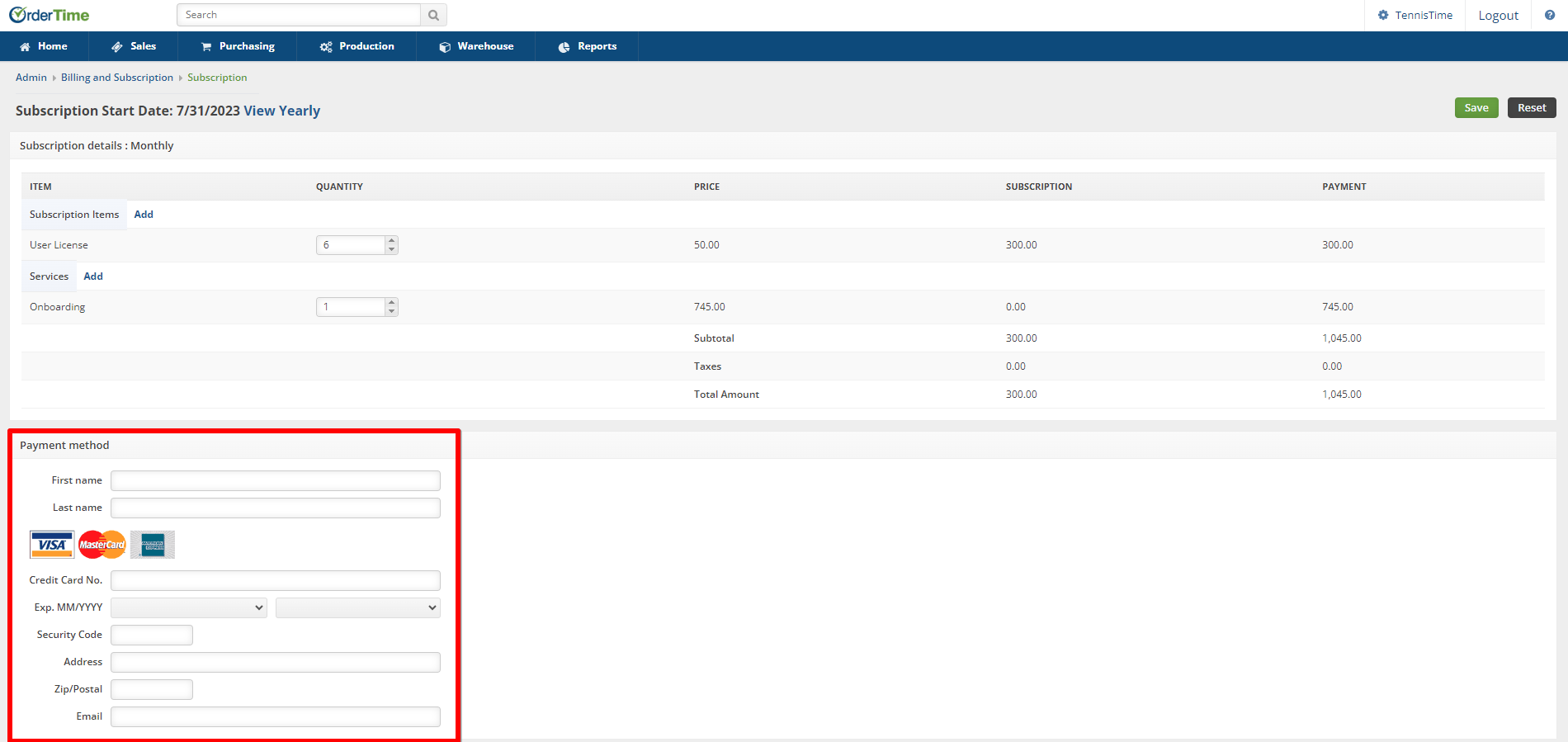1568x742 pixels.
Task: Open the Production menu
Action: coord(357,46)
